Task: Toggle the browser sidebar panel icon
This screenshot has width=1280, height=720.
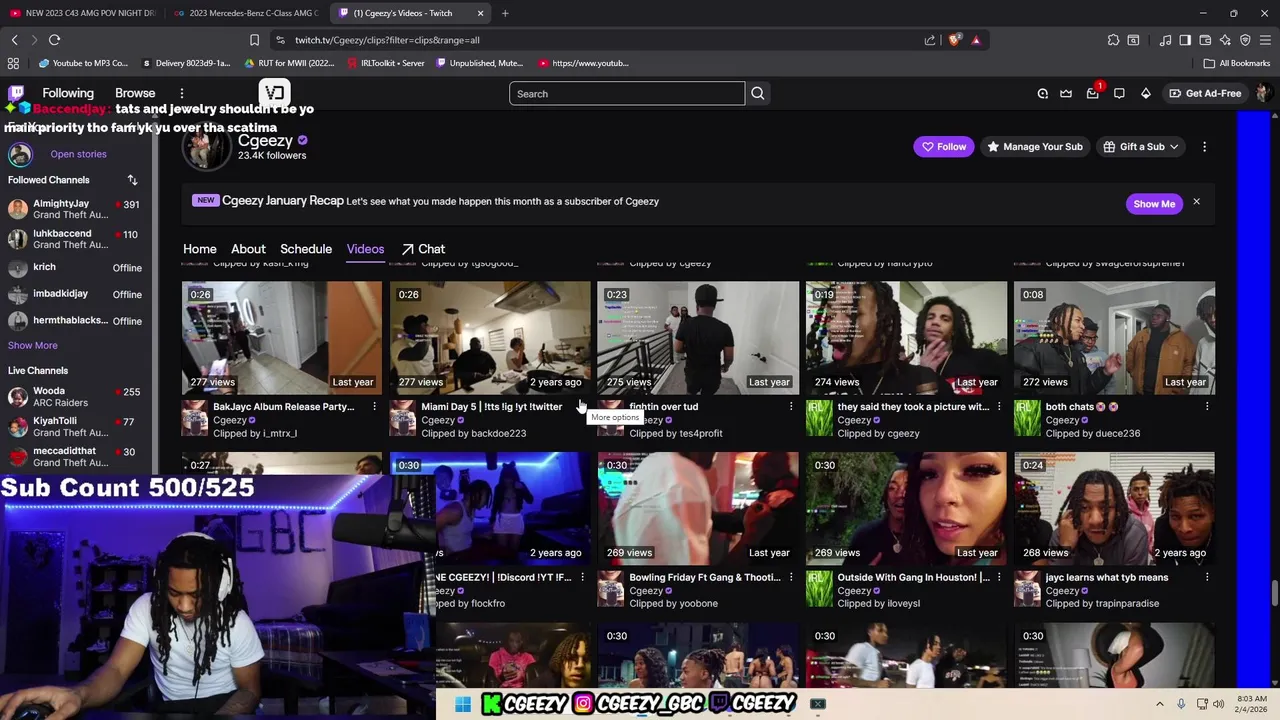Action: [x=1185, y=40]
